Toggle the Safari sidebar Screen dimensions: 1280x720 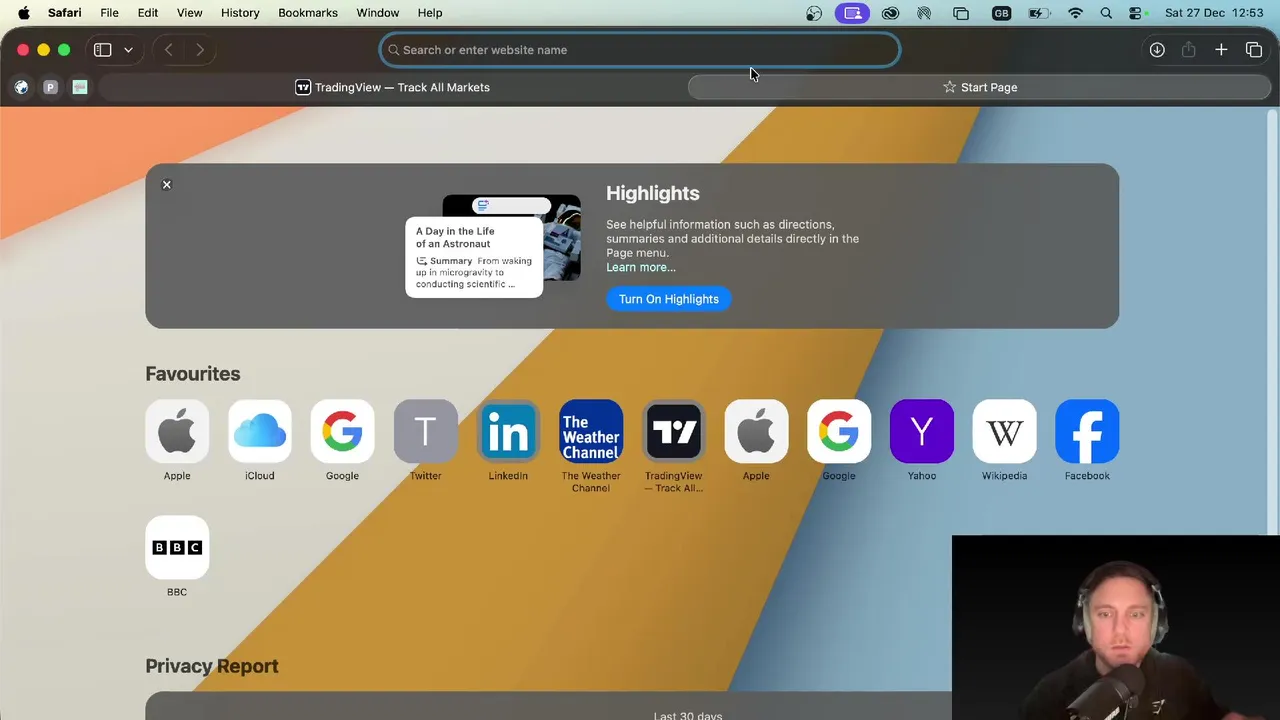pos(102,50)
